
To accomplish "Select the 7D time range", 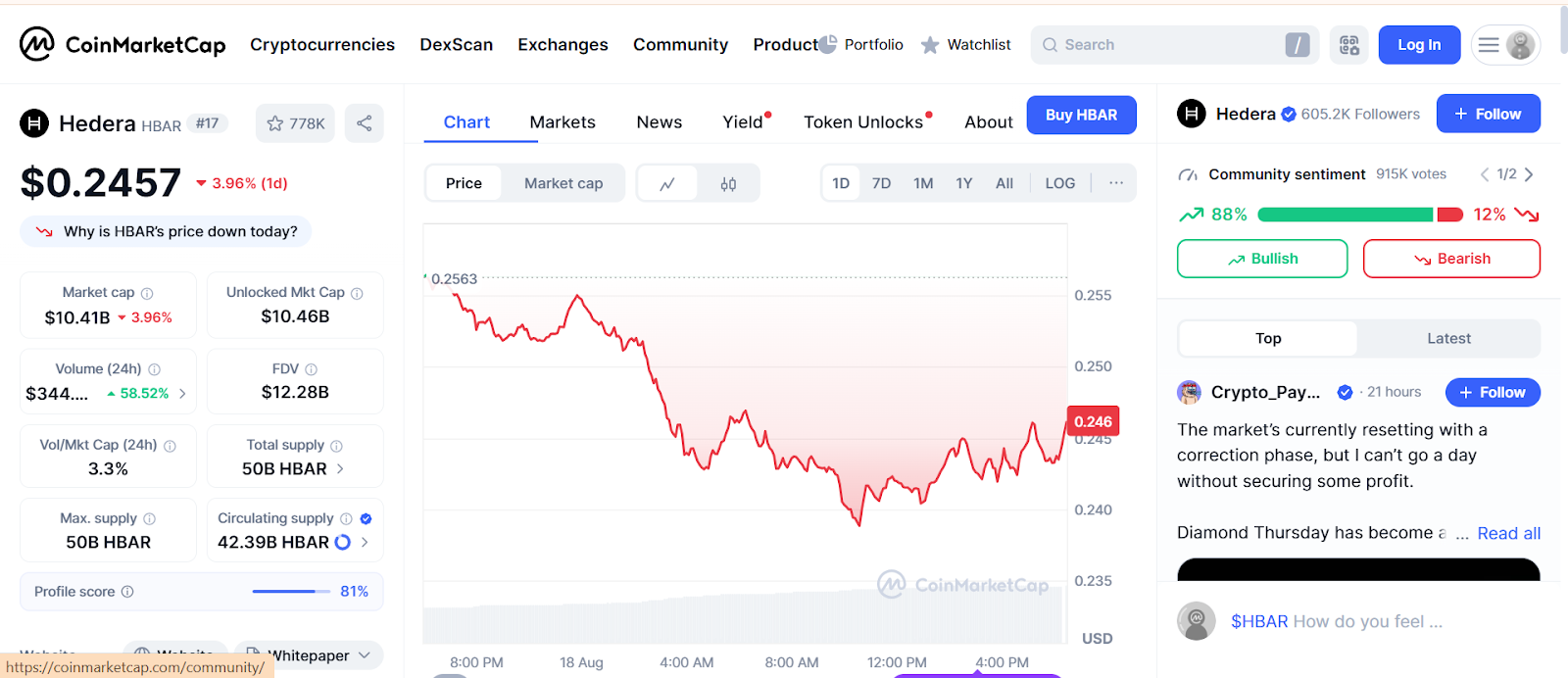I will (881, 183).
